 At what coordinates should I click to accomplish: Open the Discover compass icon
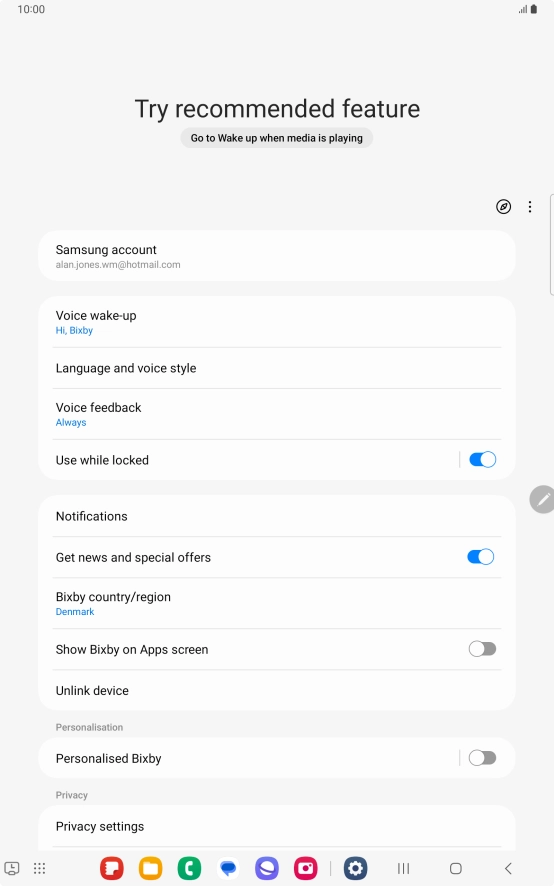(503, 207)
